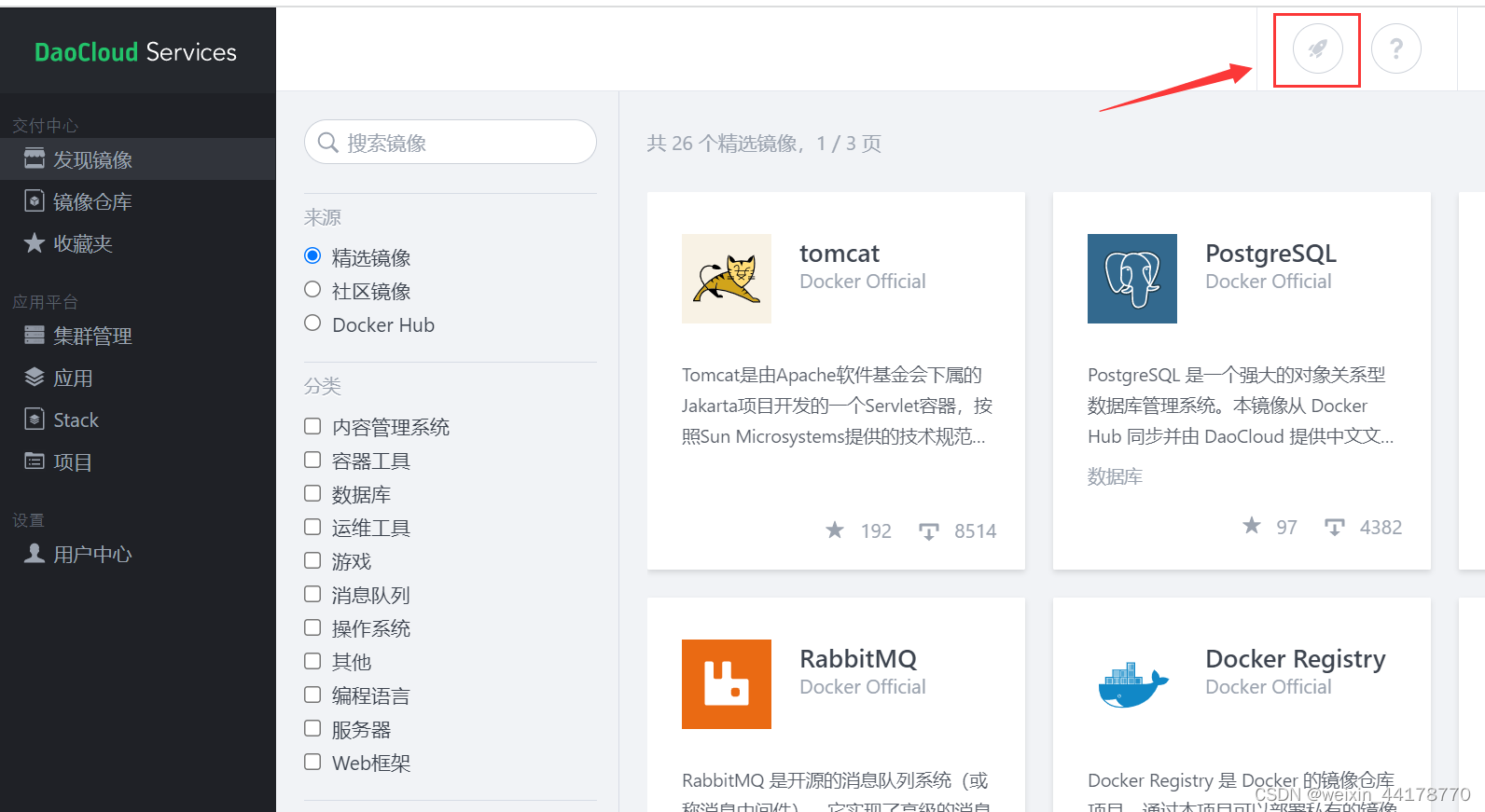The image size is (1485, 812).
Task: Check the 数据库 category checkbox
Action: click(x=312, y=493)
